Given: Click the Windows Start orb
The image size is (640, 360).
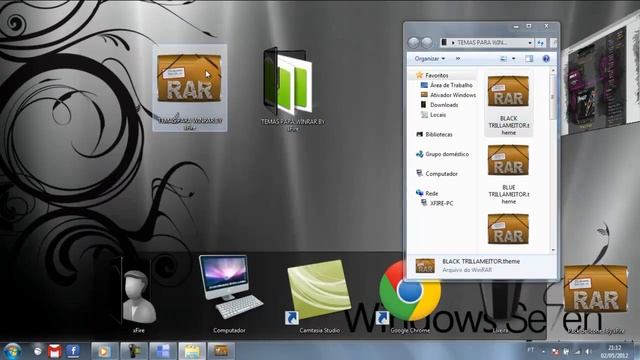Looking at the screenshot, I should 12,351.
